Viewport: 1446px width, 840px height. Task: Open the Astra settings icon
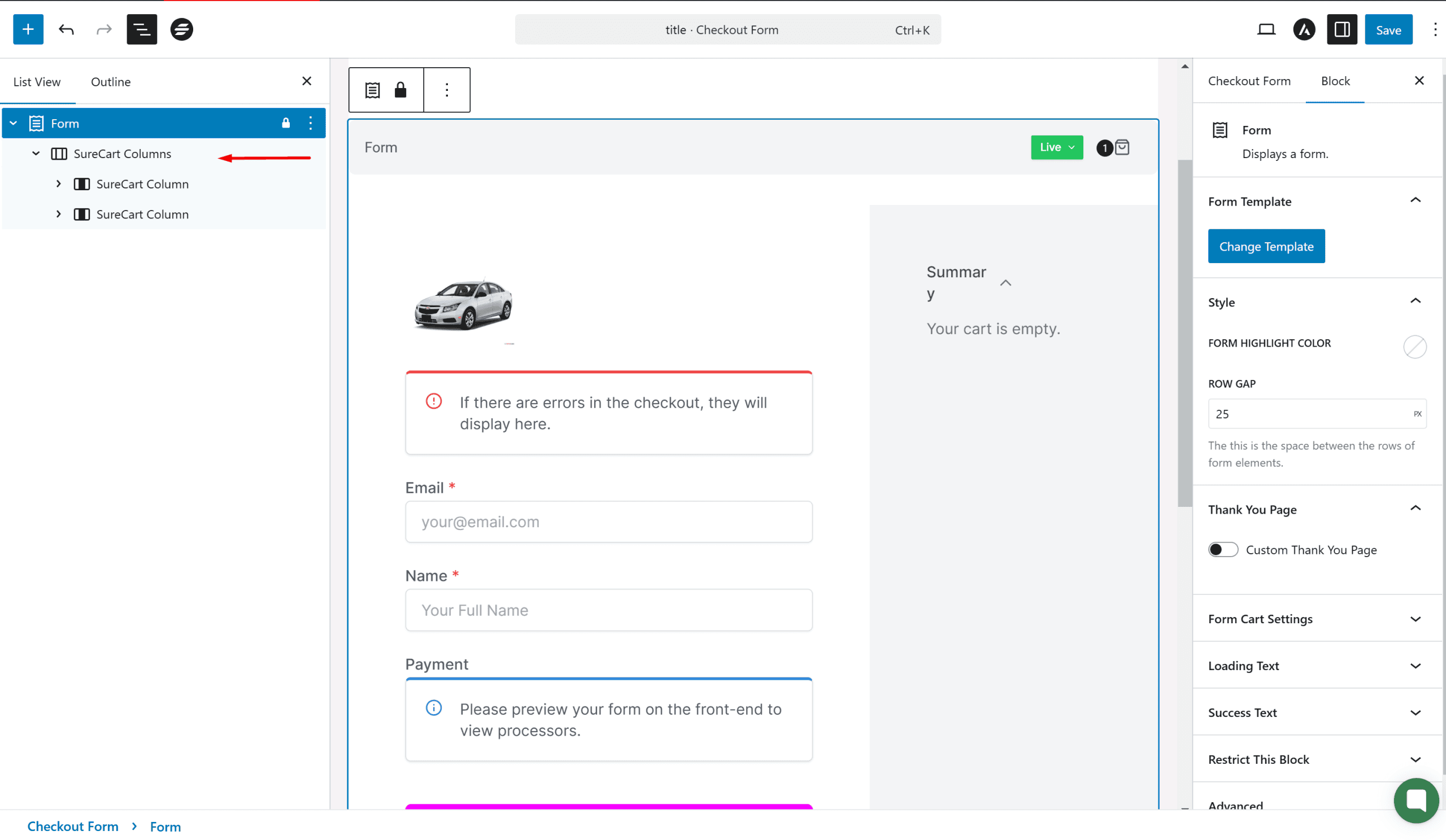click(1304, 29)
